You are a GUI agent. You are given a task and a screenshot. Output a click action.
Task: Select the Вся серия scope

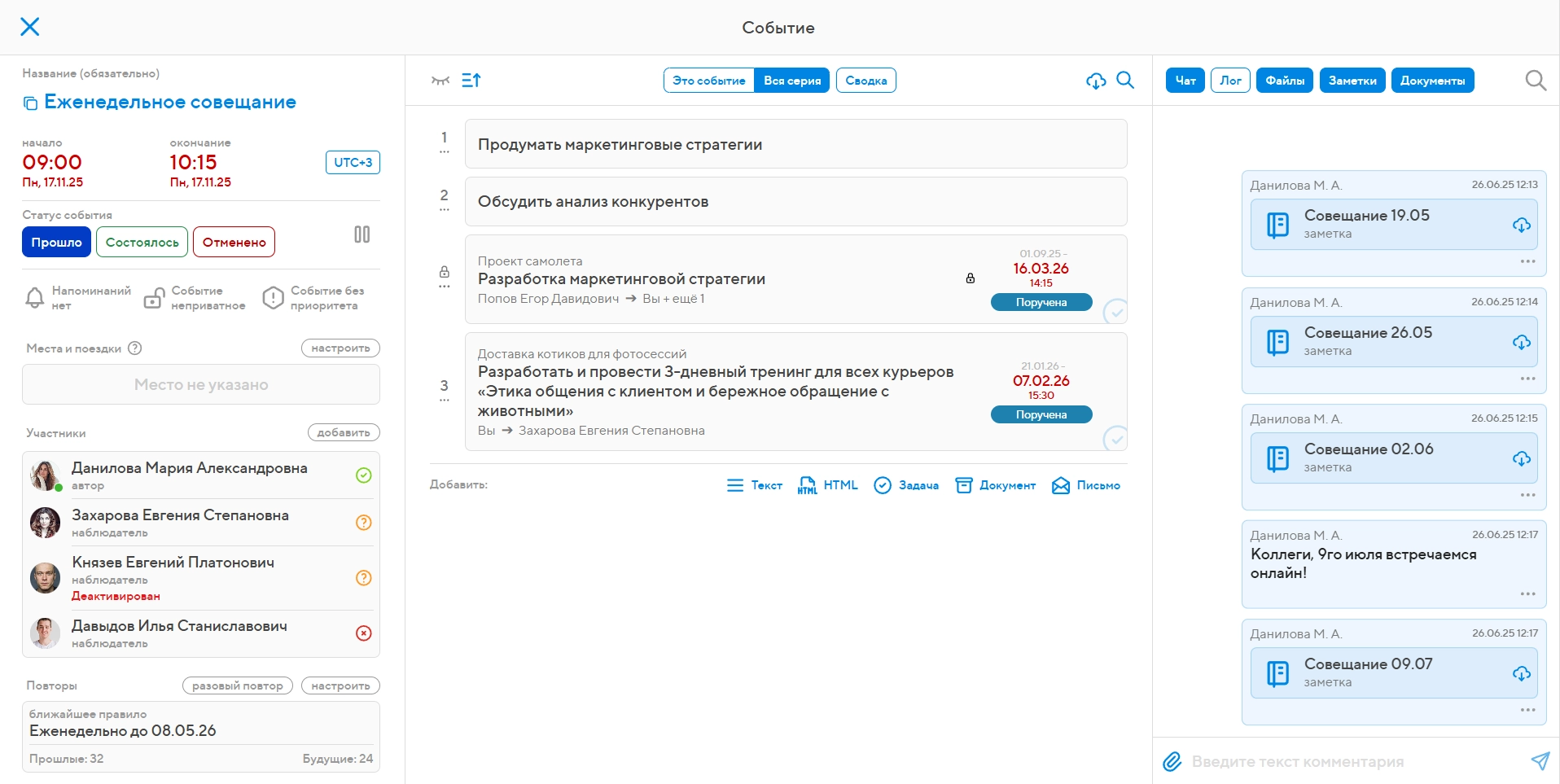coord(792,80)
